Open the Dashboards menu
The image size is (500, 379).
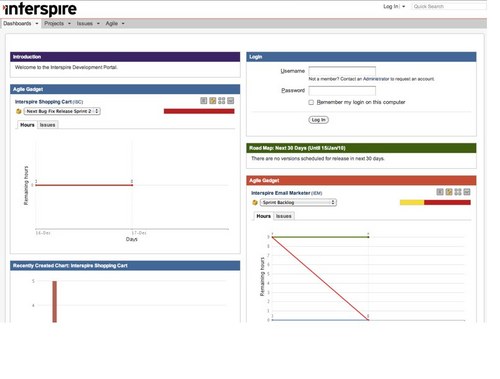(17, 24)
